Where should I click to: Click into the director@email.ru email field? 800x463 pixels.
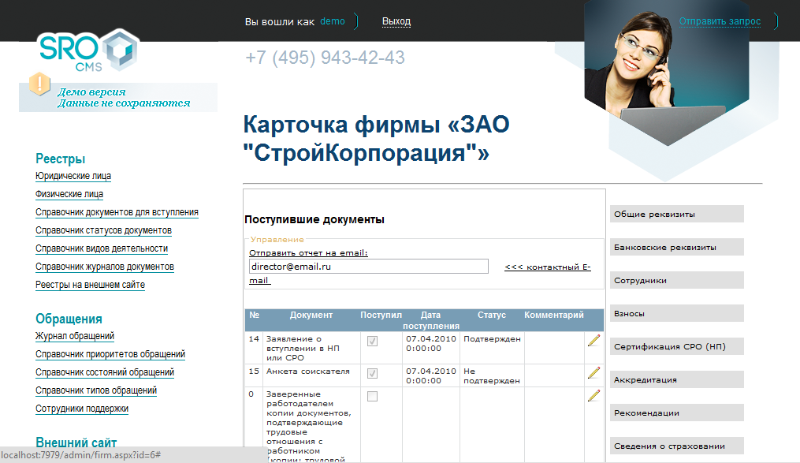click(368, 267)
